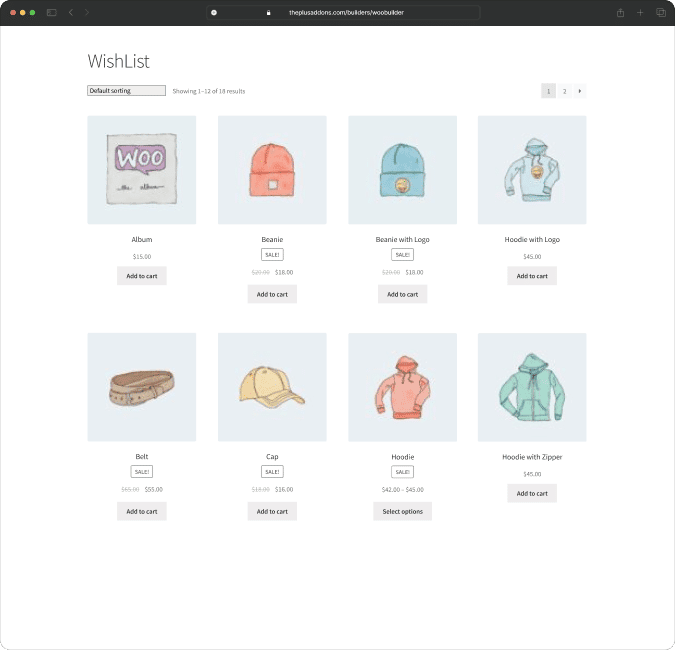This screenshot has width=675, height=650.
Task: Click the Hoodie with Logo title
Action: 532,240
